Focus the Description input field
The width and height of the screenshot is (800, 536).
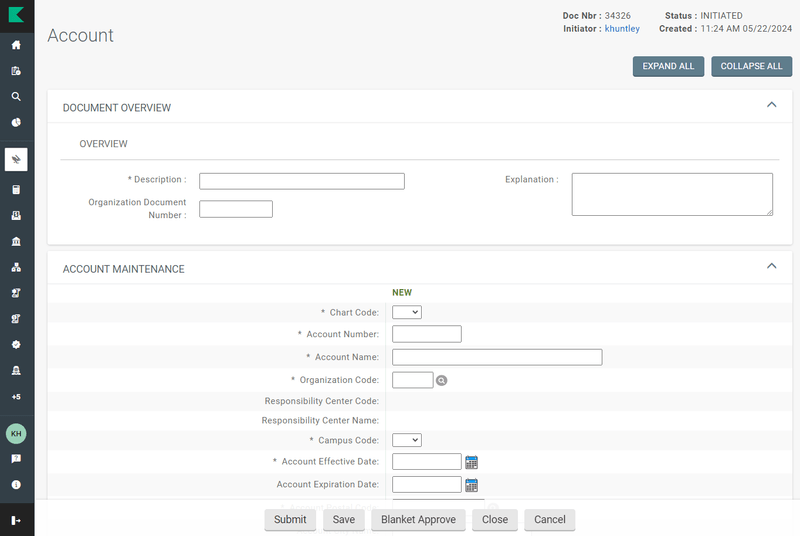[x=302, y=181]
